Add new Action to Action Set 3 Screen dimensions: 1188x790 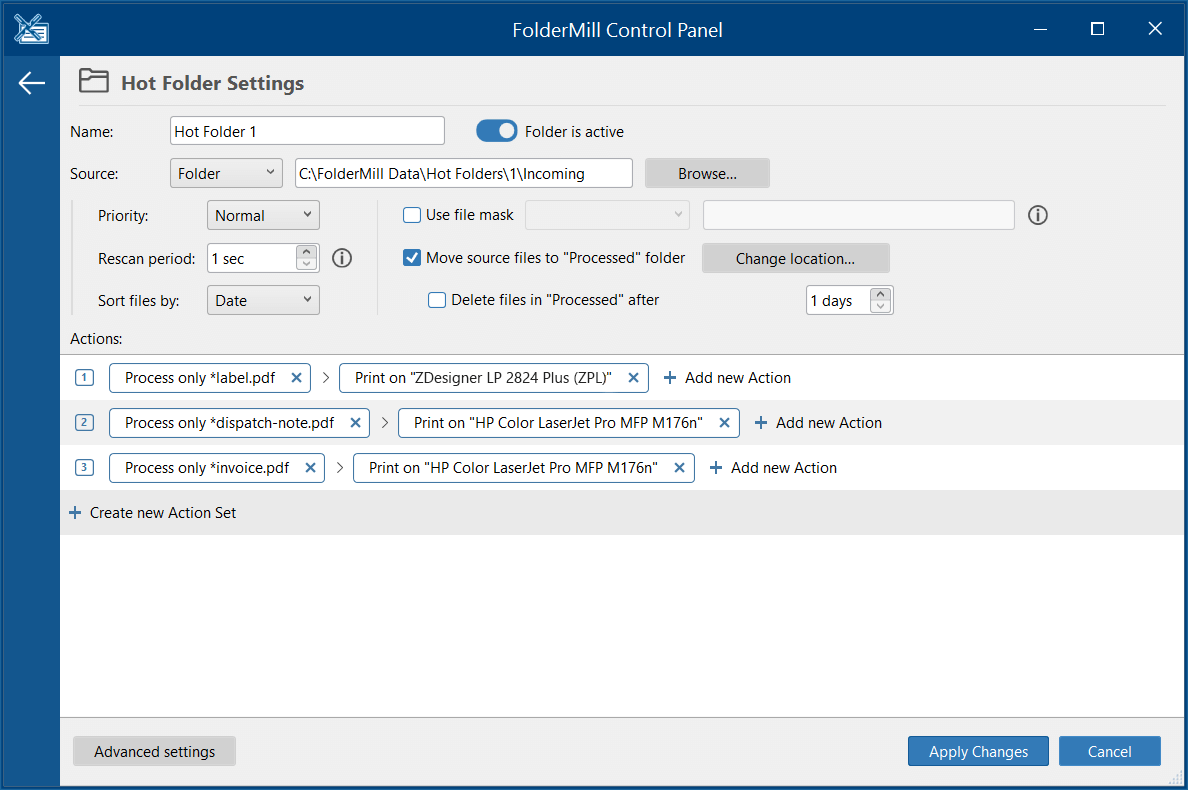click(x=773, y=467)
